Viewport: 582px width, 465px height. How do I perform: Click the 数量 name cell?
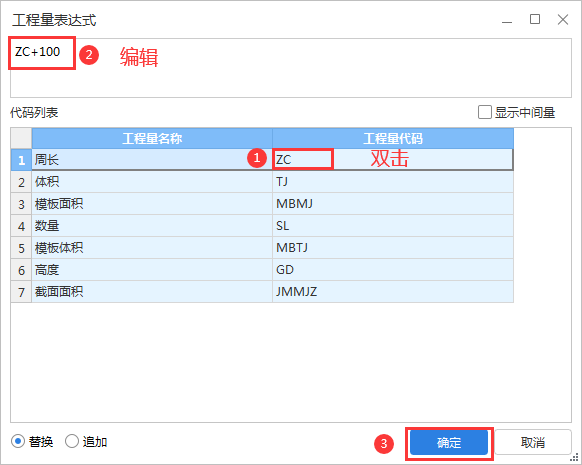[x=152, y=226]
